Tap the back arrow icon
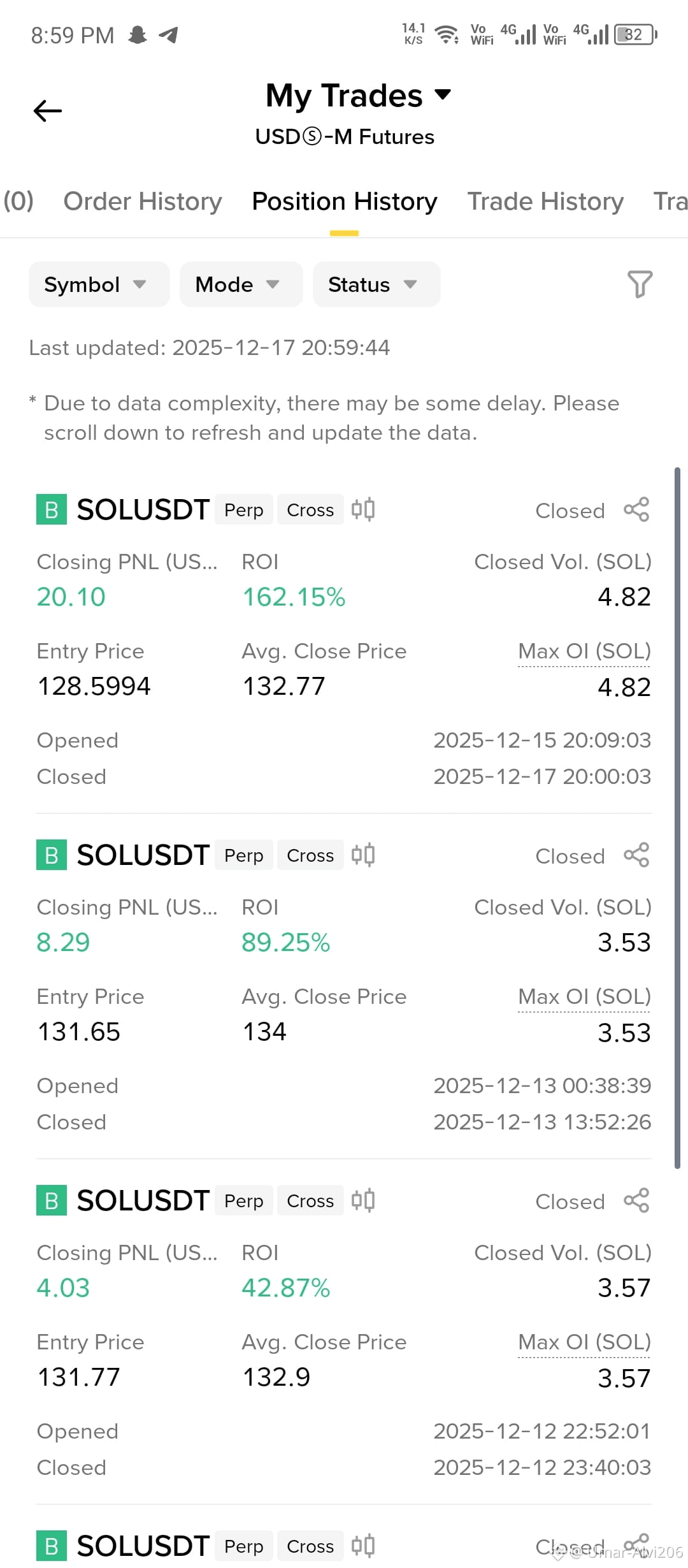The image size is (688, 1568). [x=48, y=111]
